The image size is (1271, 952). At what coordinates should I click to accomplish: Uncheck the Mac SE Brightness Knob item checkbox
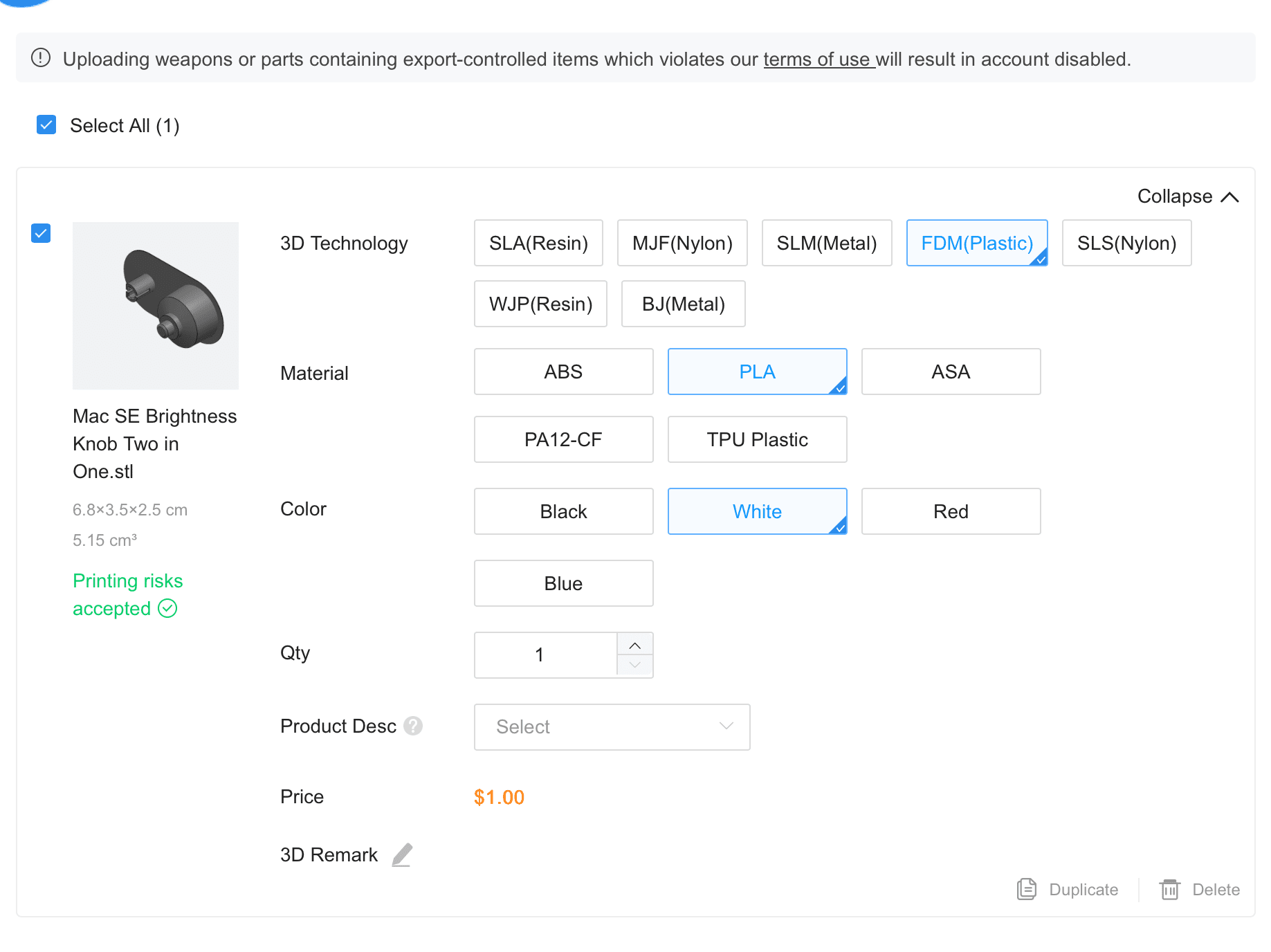tap(41, 233)
